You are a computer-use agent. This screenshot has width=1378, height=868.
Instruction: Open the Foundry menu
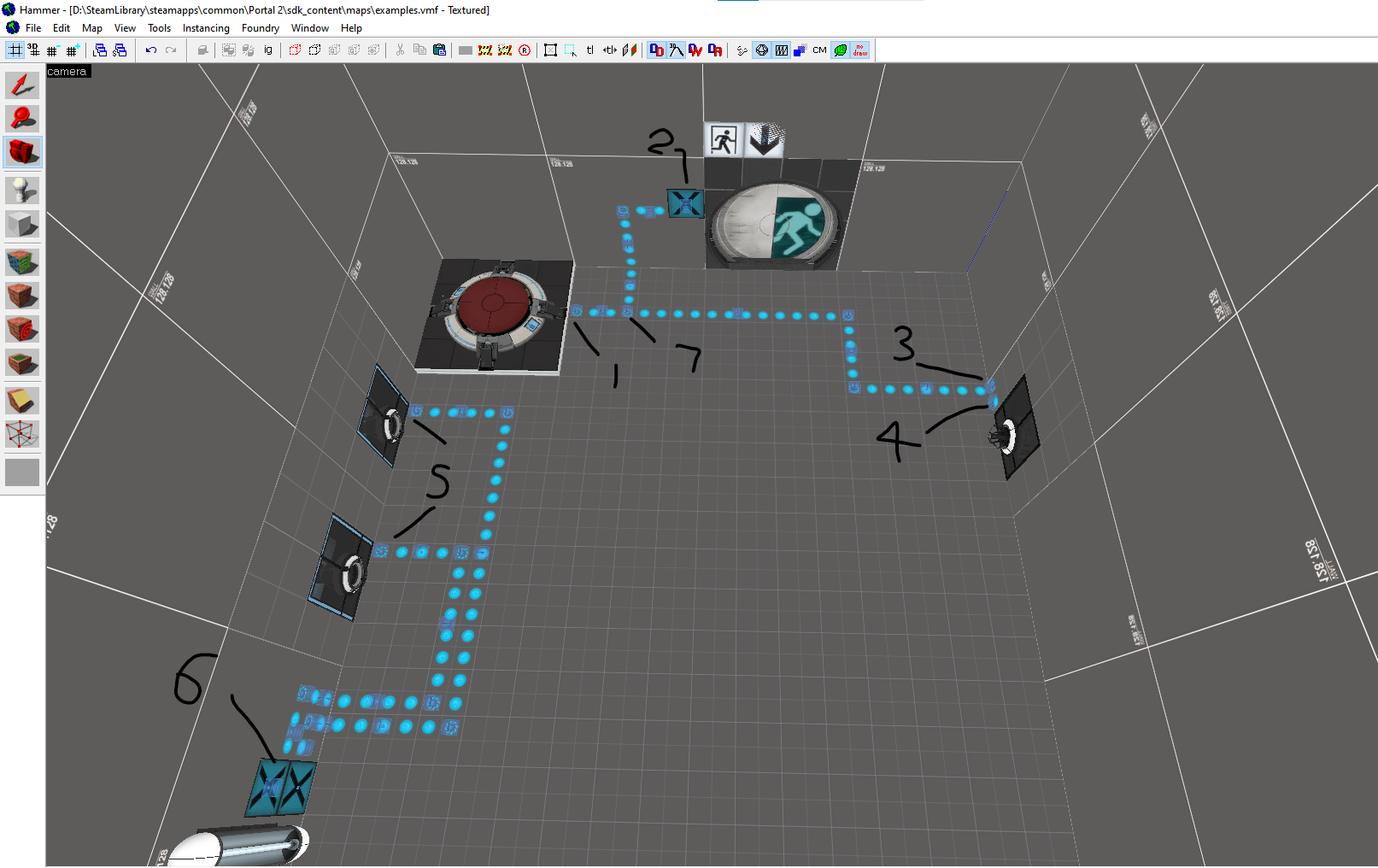[x=261, y=28]
